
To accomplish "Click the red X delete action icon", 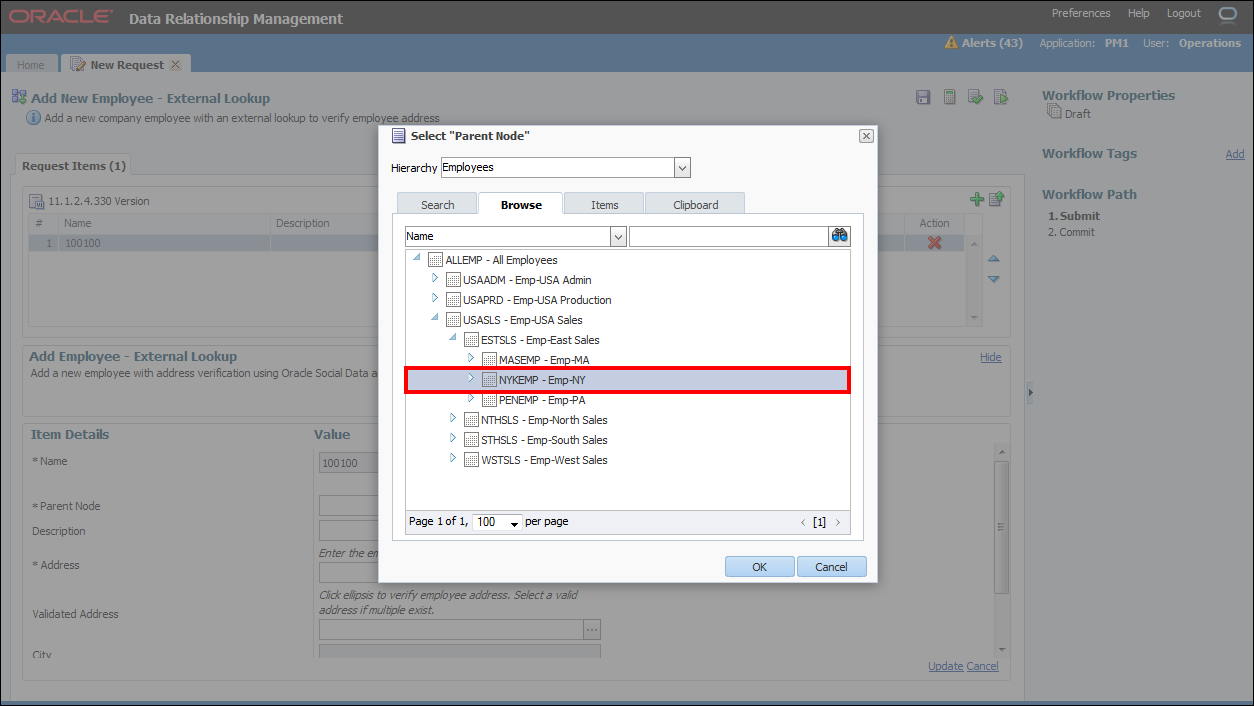I will 935,243.
